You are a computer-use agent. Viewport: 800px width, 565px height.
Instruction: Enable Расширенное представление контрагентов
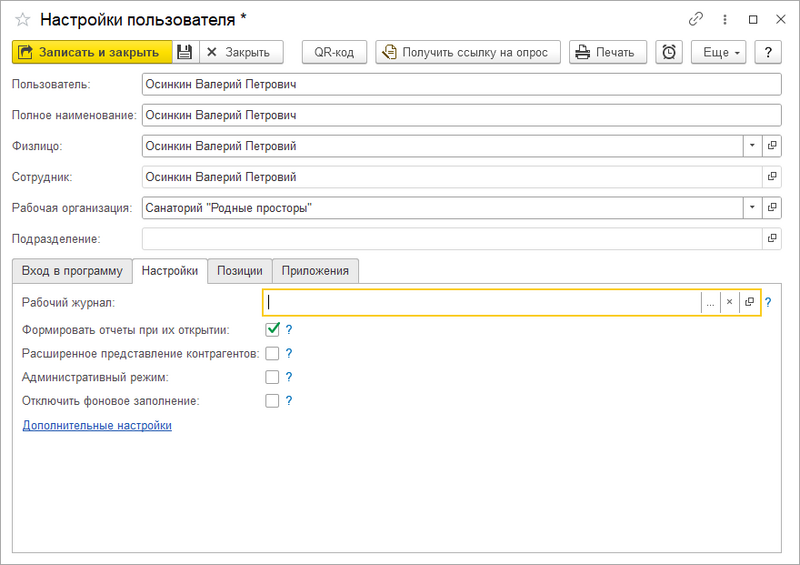(x=272, y=353)
